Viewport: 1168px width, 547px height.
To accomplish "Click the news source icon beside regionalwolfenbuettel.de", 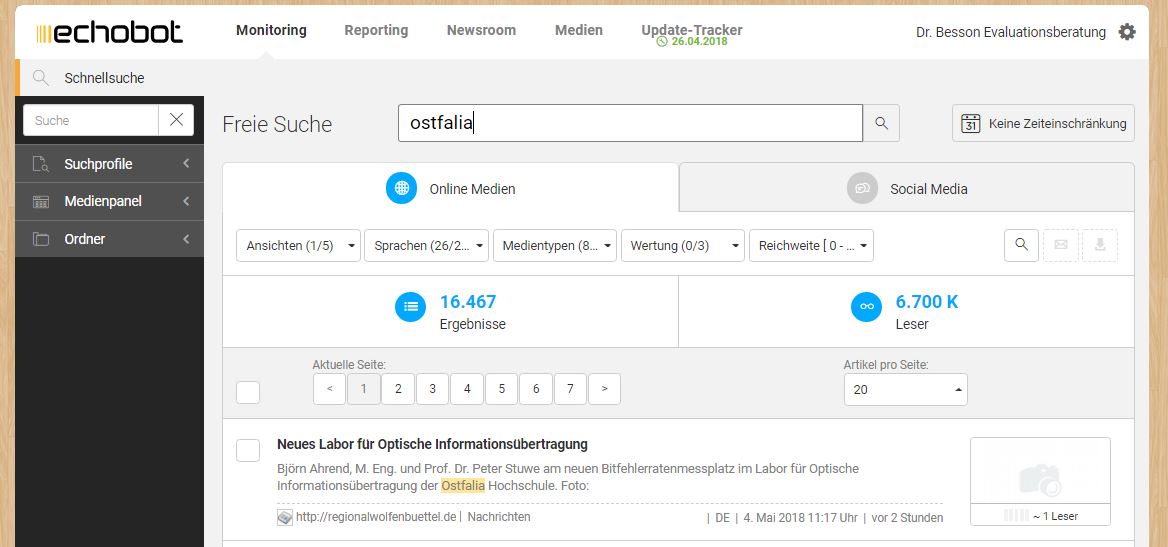I will pos(285,517).
